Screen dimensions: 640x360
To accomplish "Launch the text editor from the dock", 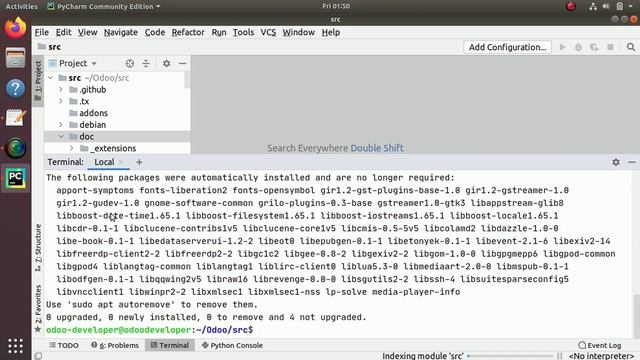I will [x=16, y=118].
